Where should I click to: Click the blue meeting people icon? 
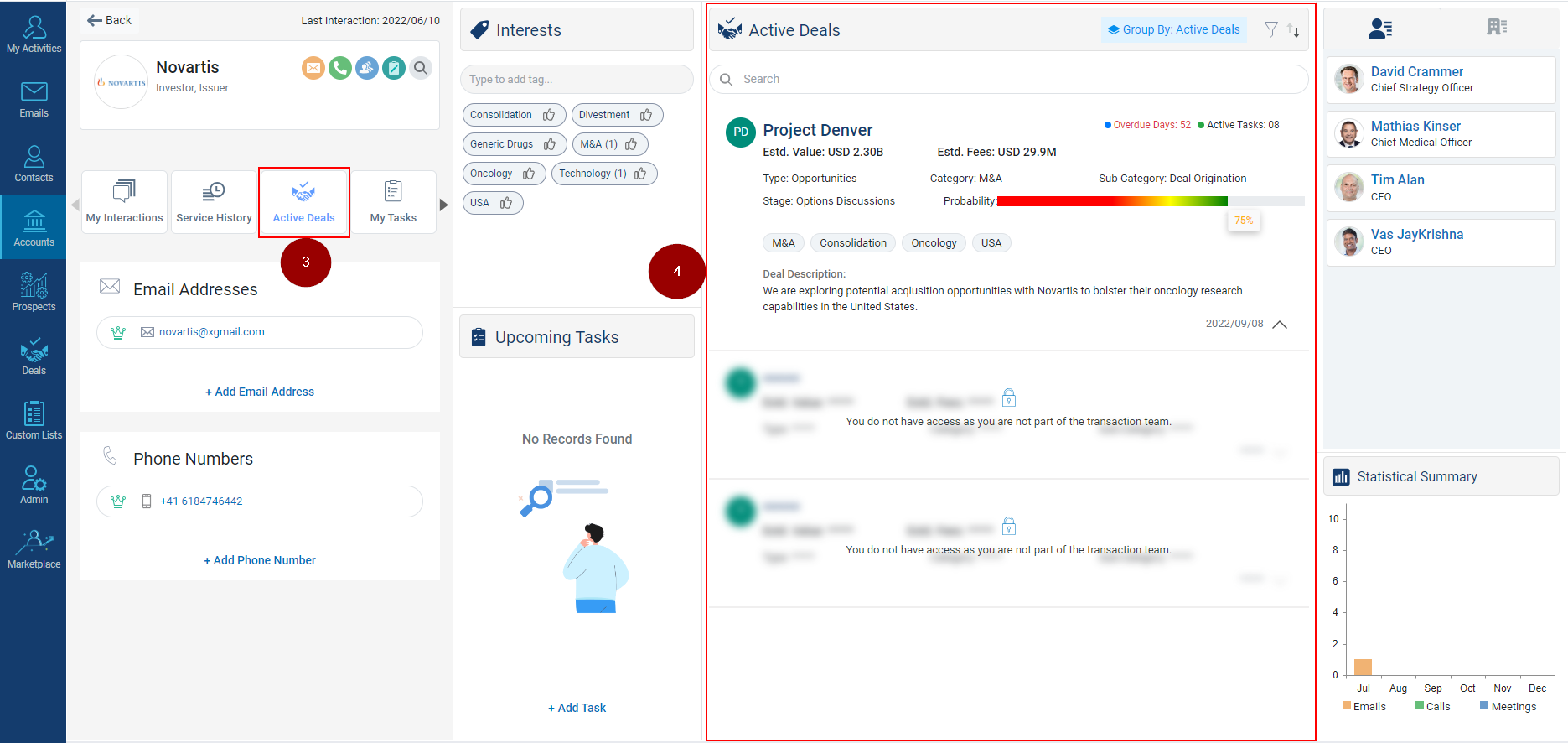coord(367,68)
